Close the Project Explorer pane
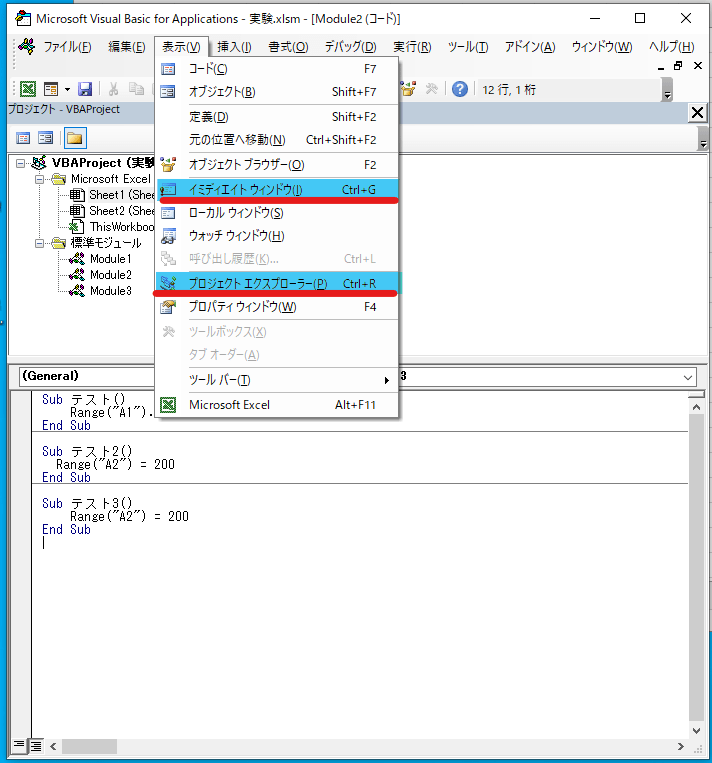This screenshot has height=763, width=712. [697, 113]
